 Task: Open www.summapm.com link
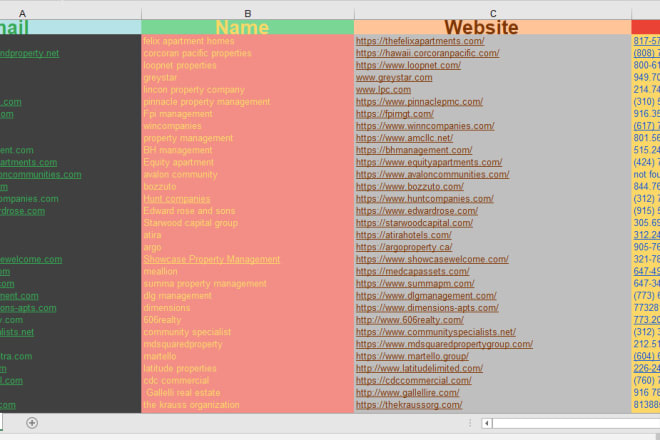click(415, 284)
